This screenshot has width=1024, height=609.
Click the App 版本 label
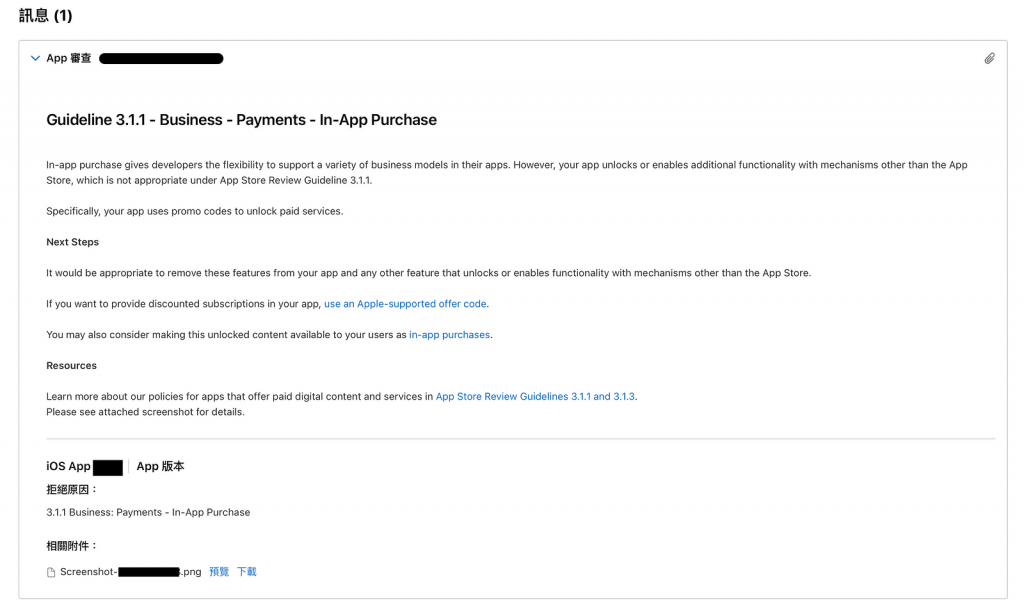(x=160, y=467)
